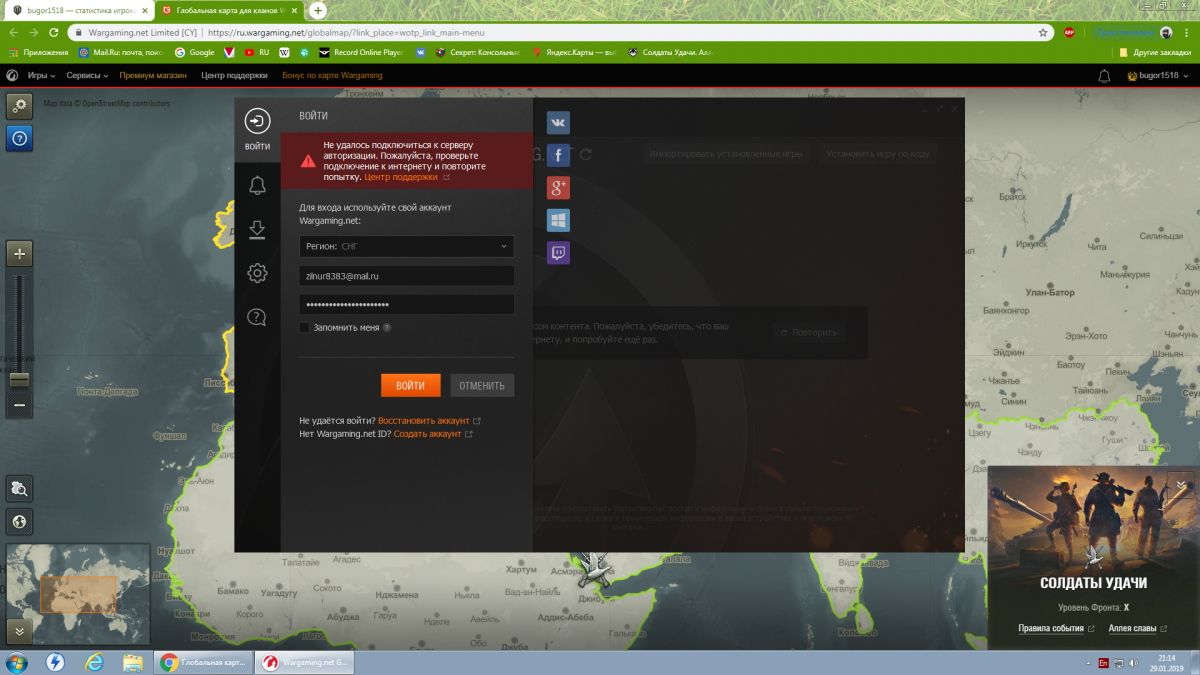Screen dimensions: 1200x675
Task: Open Windows Start menu
Action: pos(17,662)
